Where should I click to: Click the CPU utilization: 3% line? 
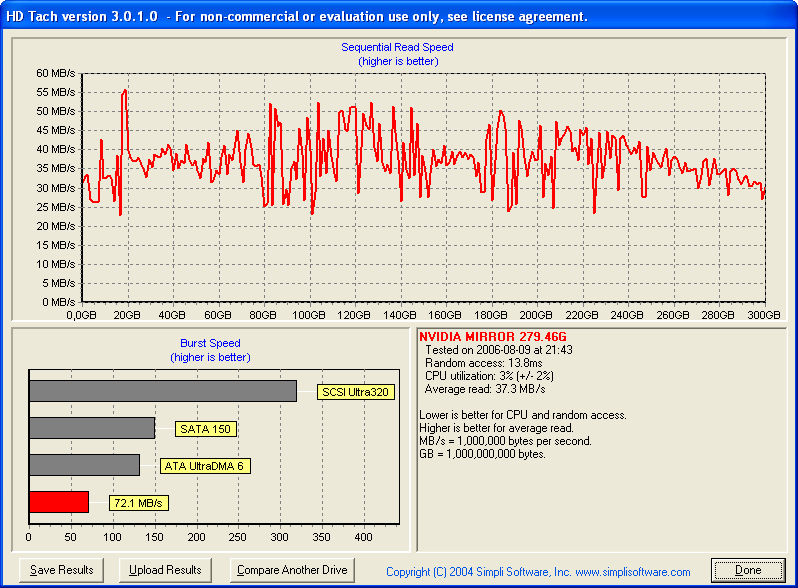click(489, 376)
